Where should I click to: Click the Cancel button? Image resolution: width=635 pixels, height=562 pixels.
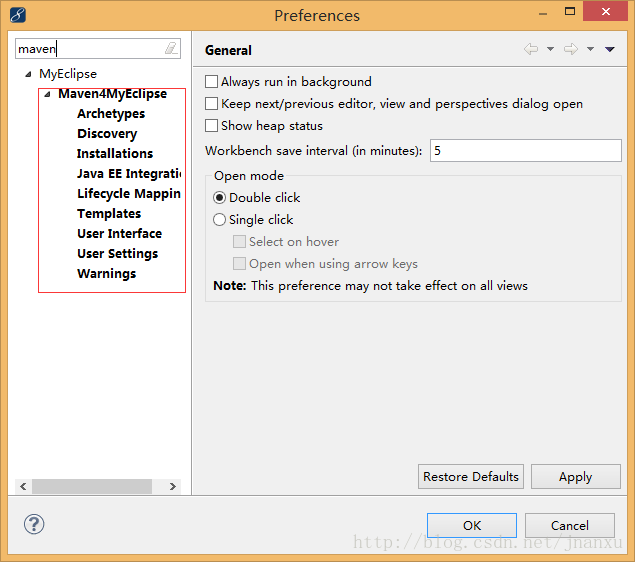[570, 526]
